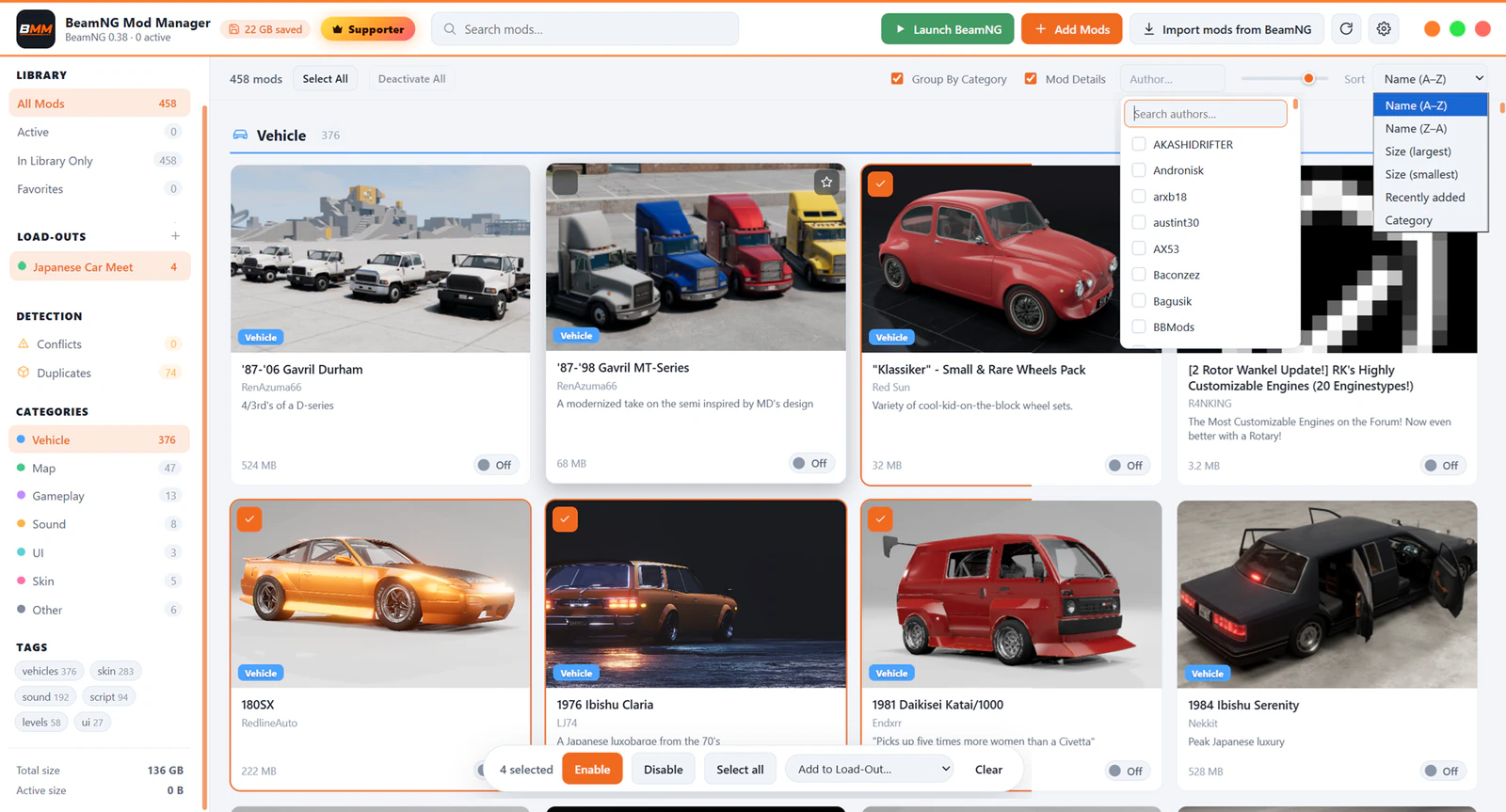1506x812 pixels.
Task: Favorite the Gavril MT-Series mod with the star
Action: click(x=826, y=182)
